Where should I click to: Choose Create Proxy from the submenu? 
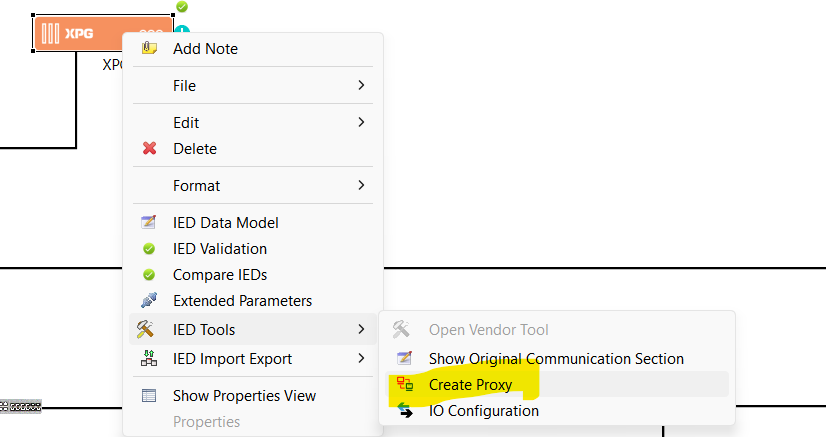click(470, 384)
